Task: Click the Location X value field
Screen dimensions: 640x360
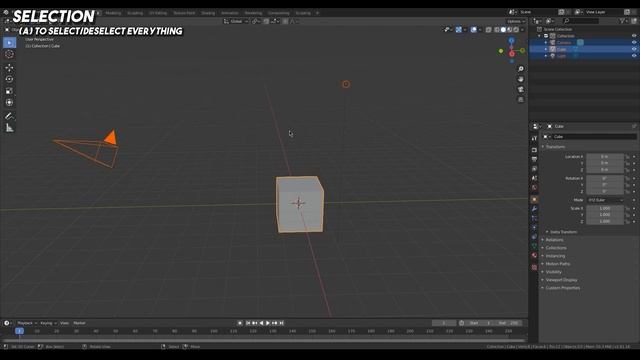Action: (x=605, y=157)
